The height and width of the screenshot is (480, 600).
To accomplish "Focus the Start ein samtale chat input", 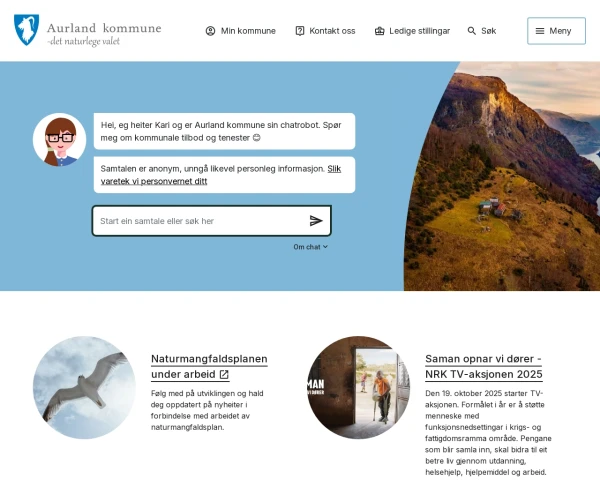I will [199, 221].
